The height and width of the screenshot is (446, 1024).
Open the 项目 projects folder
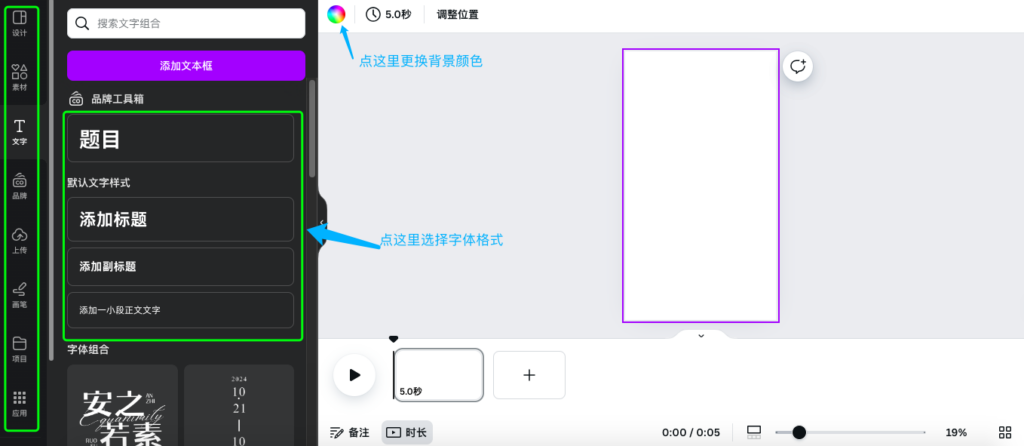pyautogui.click(x=20, y=349)
